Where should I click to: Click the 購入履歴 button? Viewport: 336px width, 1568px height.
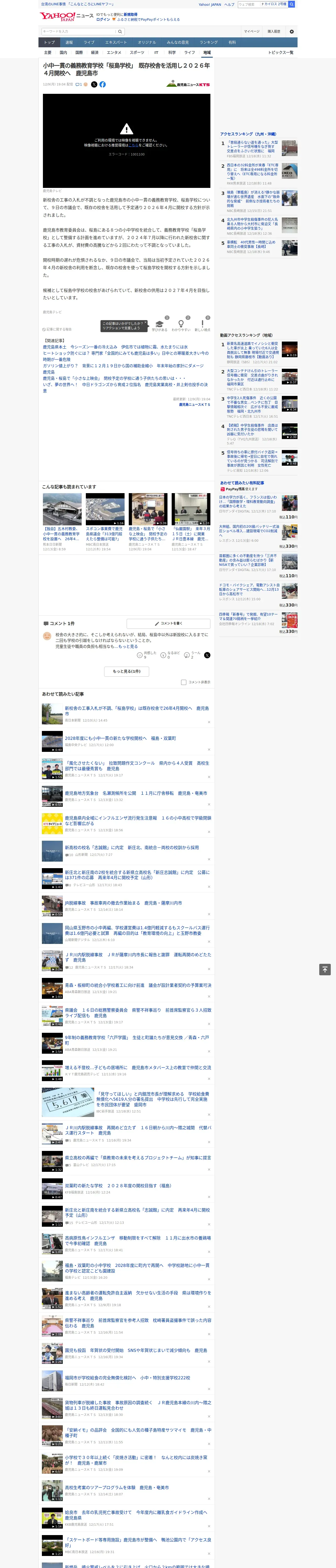tap(274, 31)
